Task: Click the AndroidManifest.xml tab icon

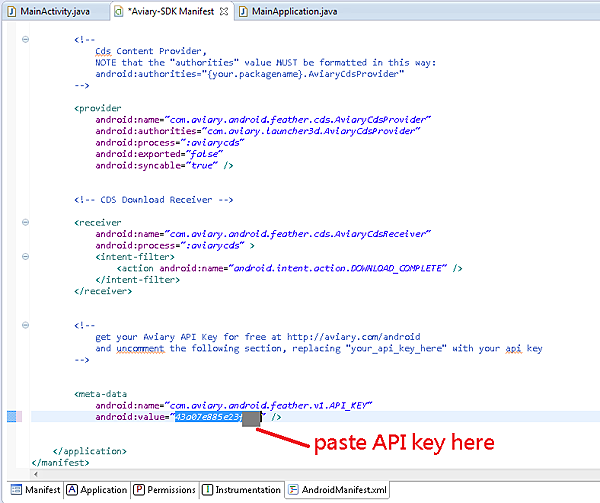Action: coord(293,490)
